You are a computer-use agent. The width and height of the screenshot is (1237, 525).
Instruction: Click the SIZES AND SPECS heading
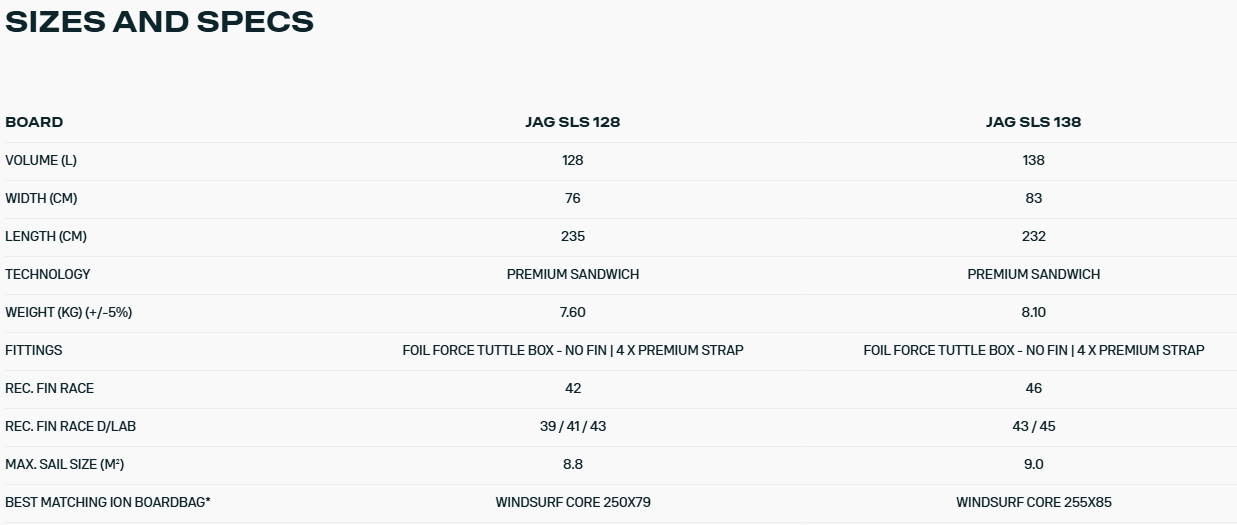click(x=160, y=21)
